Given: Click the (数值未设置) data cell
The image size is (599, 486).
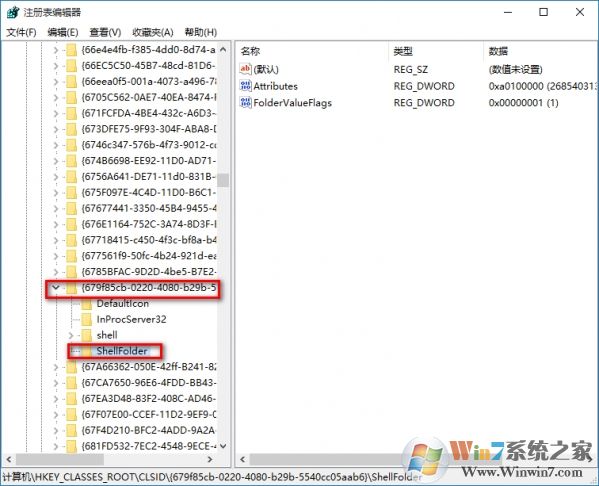Looking at the screenshot, I should (515, 69).
